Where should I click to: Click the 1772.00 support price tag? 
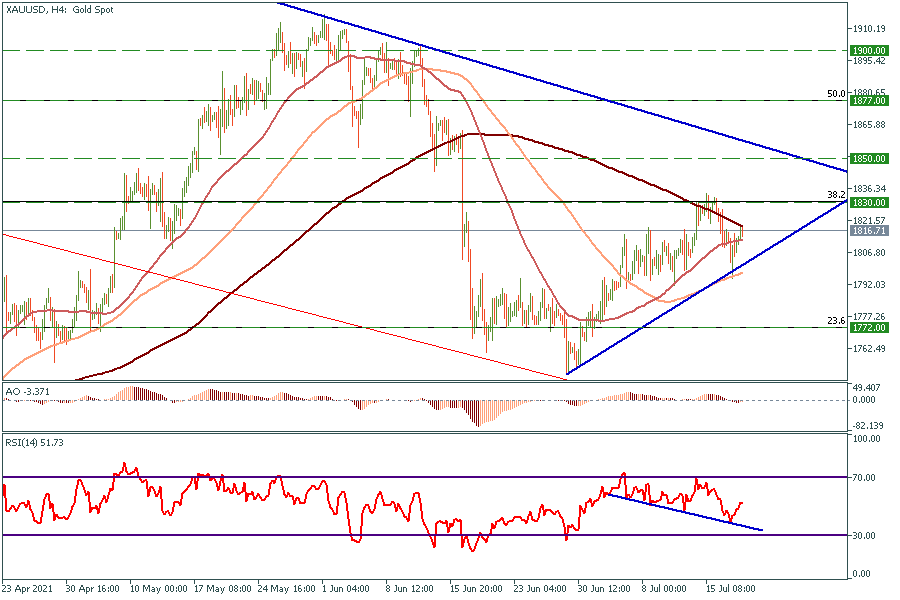[866, 328]
